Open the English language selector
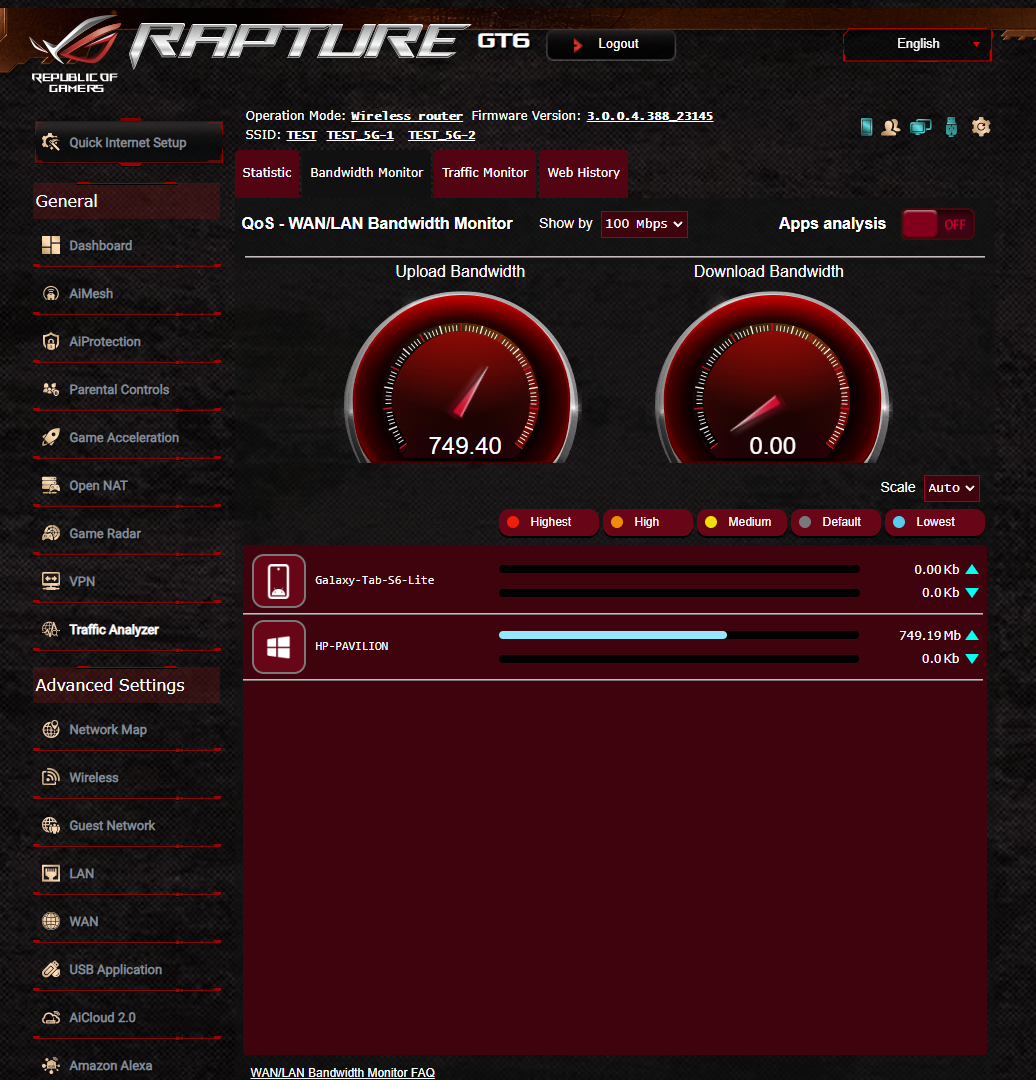The image size is (1036, 1080). [x=916, y=44]
